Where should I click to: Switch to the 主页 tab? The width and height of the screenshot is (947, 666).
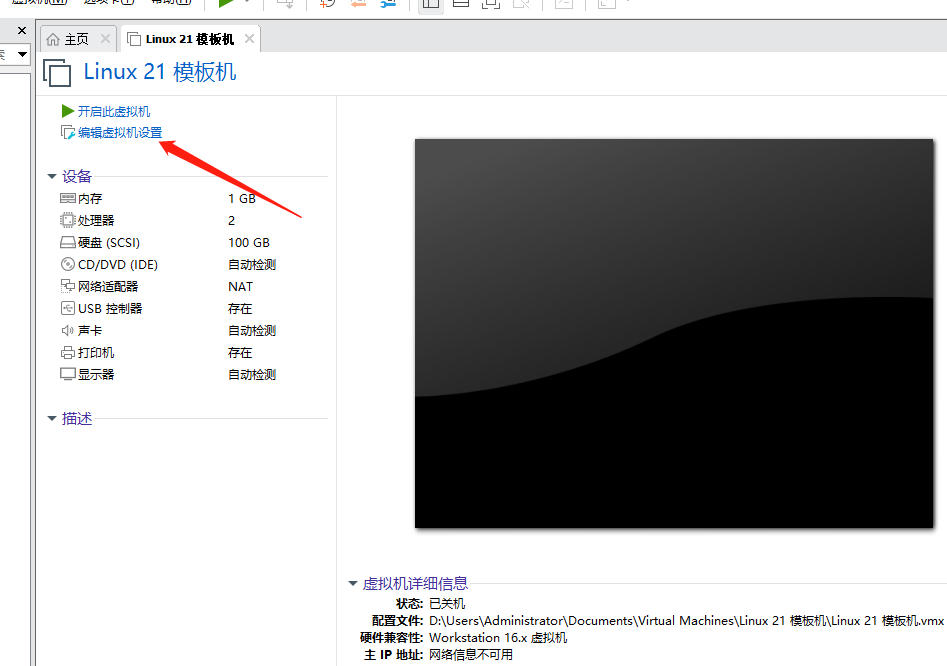tap(77, 39)
